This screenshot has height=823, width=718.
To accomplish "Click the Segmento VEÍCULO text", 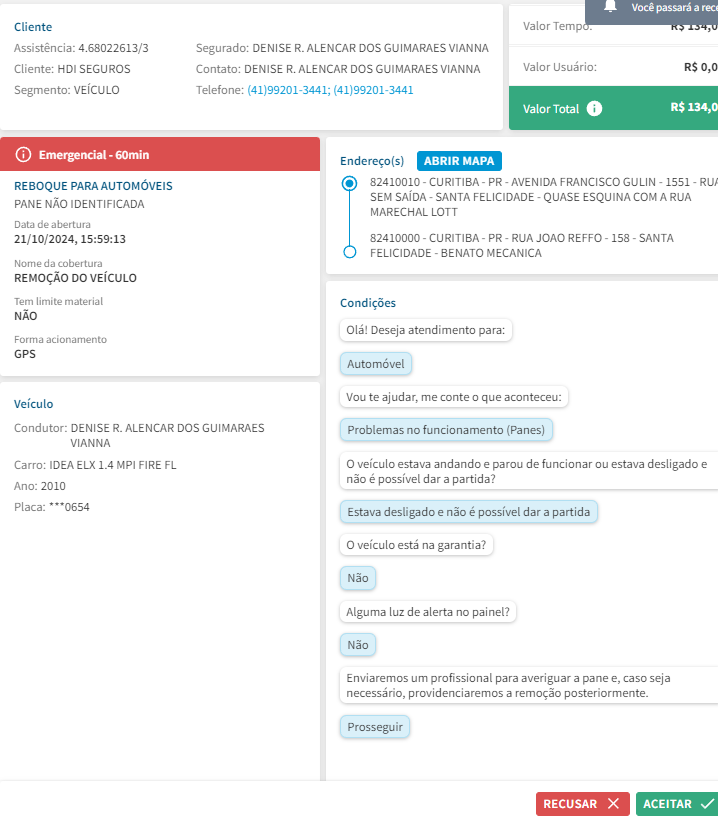I will pos(67,90).
